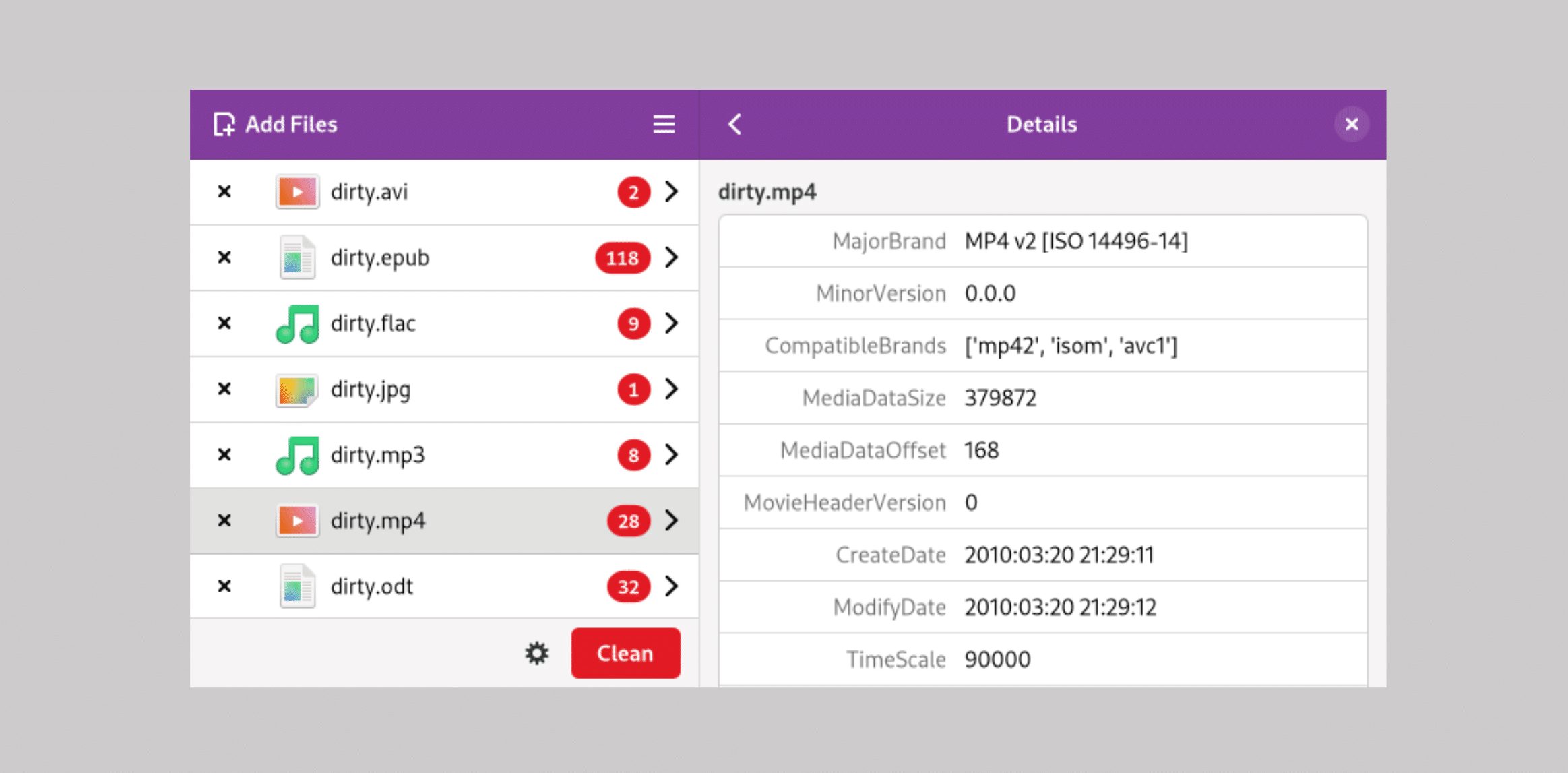Image resolution: width=1568 pixels, height=773 pixels.
Task: Click the CreateDate metadata row
Action: (1043, 555)
